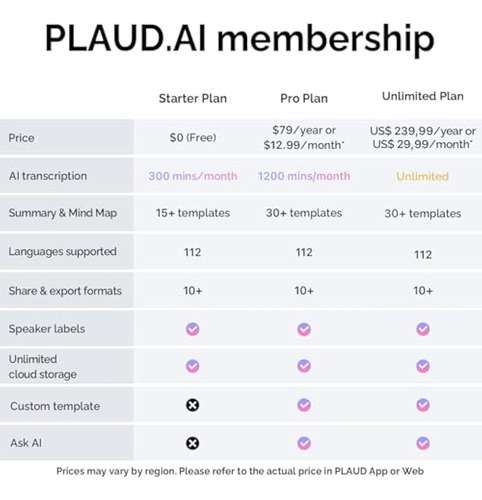Click the 300 mins/month transcription text
This screenshot has height=500, width=482.
193,176
